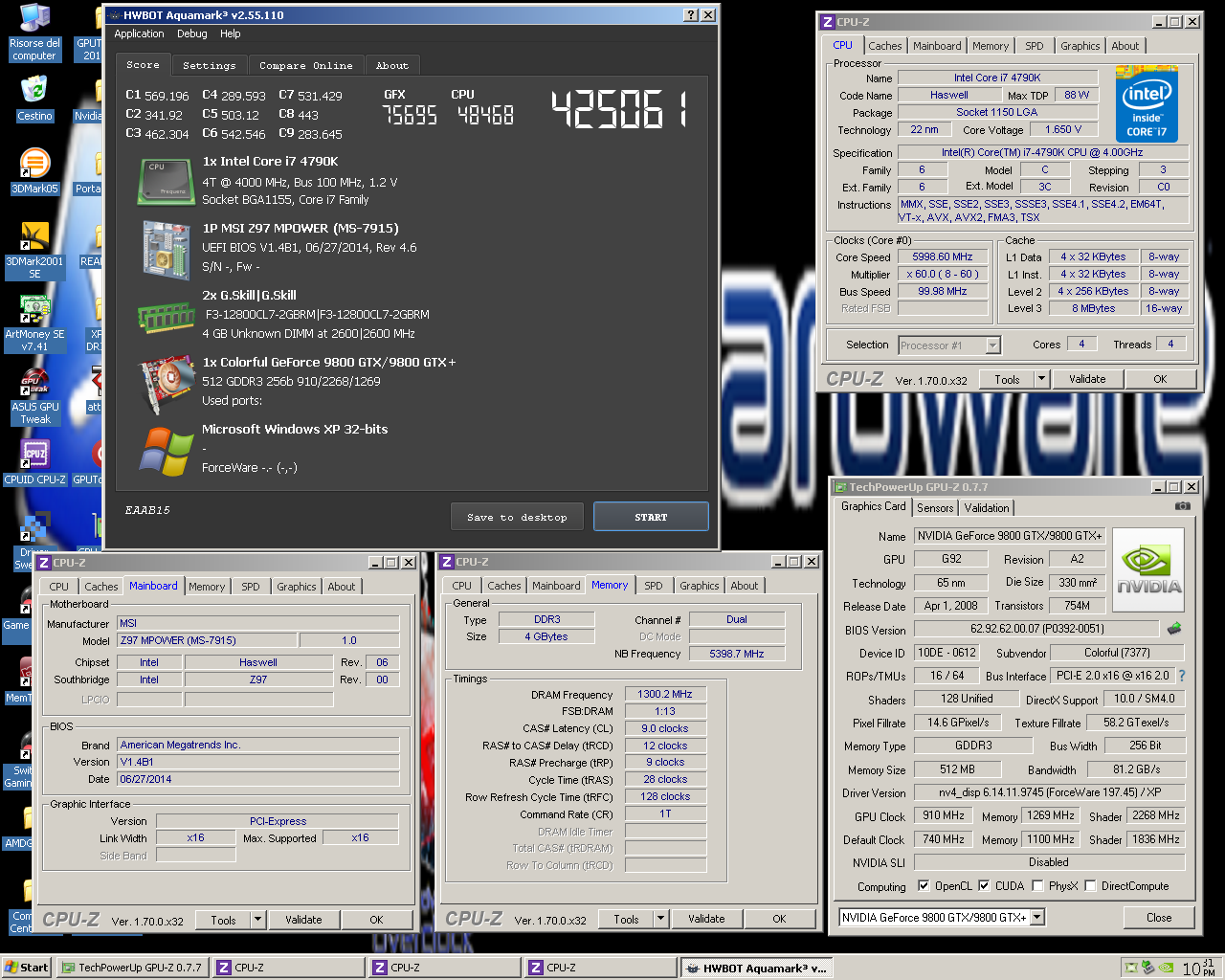Click OK in the Memory CPU-Z window
Viewport: 1225px width, 980px height.
click(779, 919)
